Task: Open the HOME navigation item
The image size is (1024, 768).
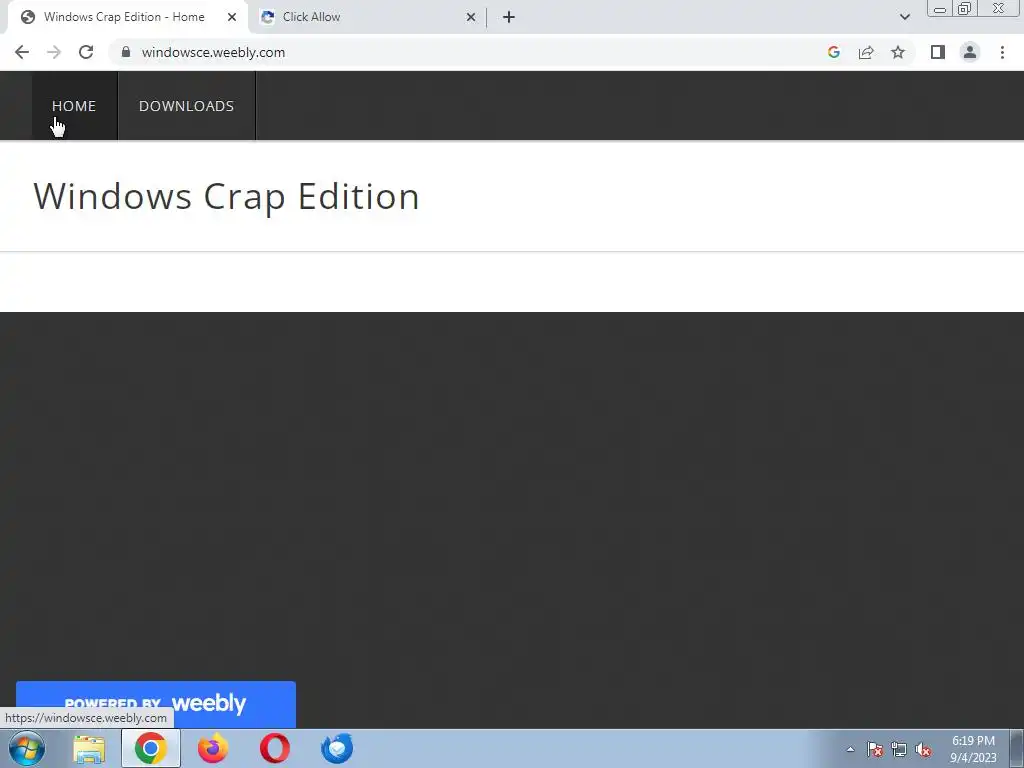Action: click(x=74, y=106)
